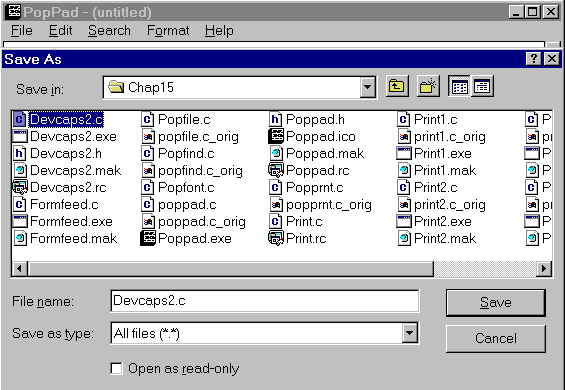
Task: Click the Save button
Action: (495, 302)
